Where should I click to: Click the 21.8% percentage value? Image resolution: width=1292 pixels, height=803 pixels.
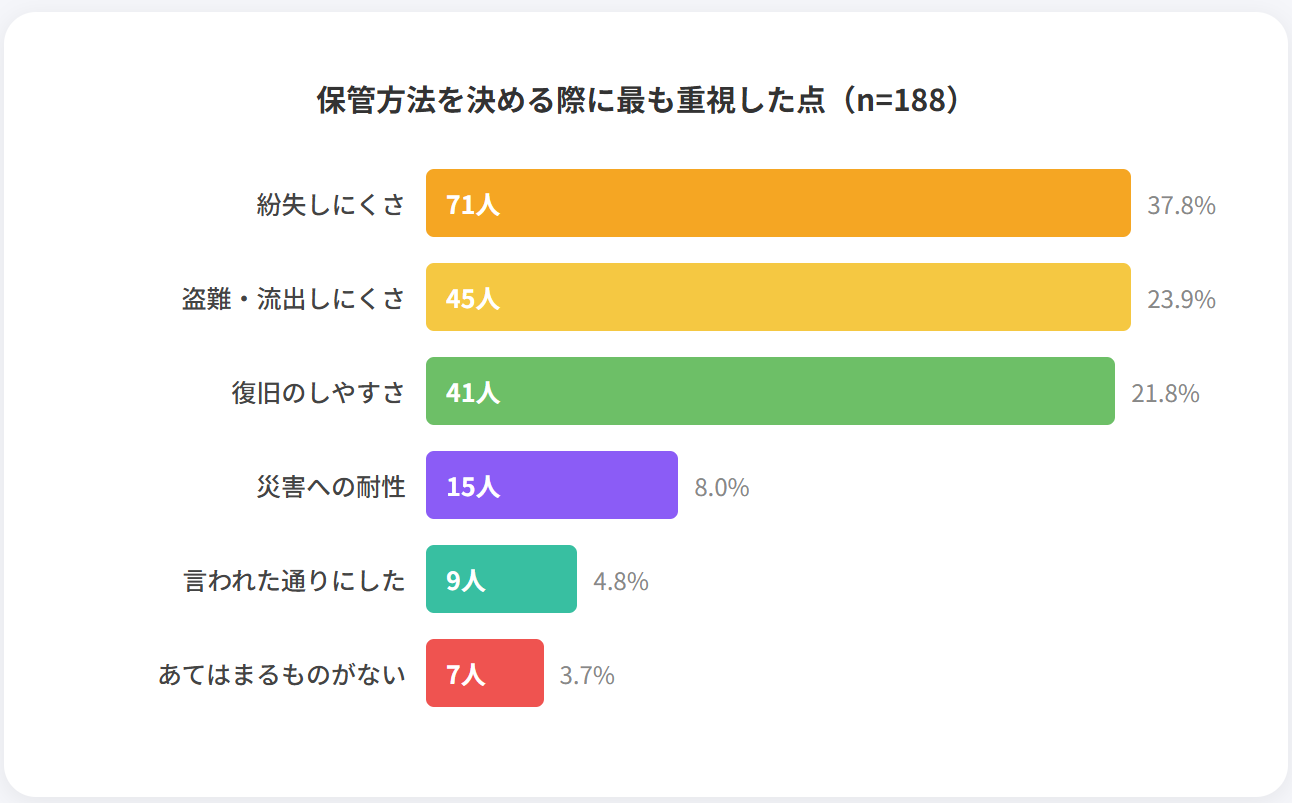[x=1165, y=394]
